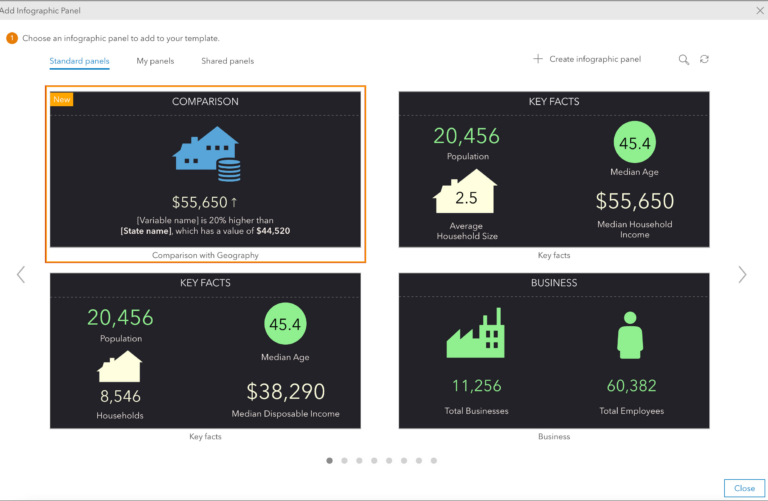The width and height of the screenshot is (768, 501).
Task: Select the Key facts panel with Median Household Income
Action: point(554,169)
